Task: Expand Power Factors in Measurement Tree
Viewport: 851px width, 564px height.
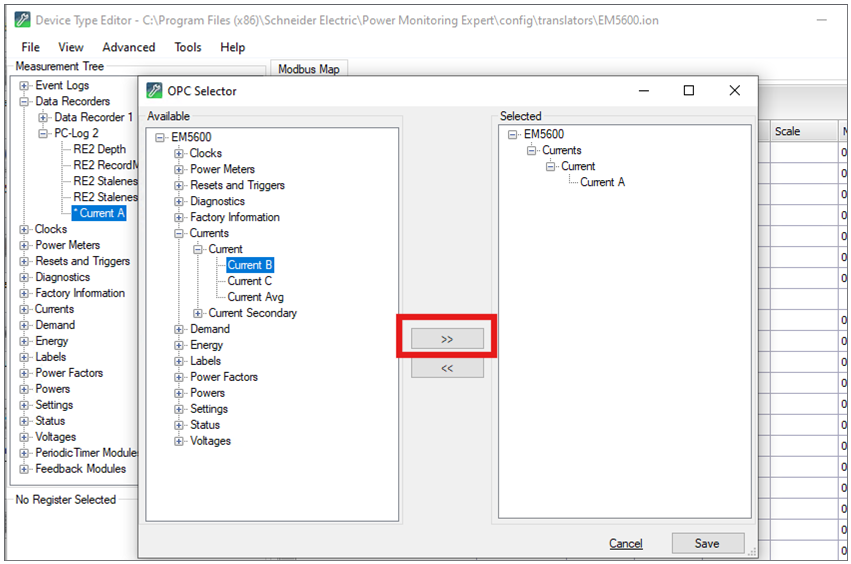Action: point(24,373)
